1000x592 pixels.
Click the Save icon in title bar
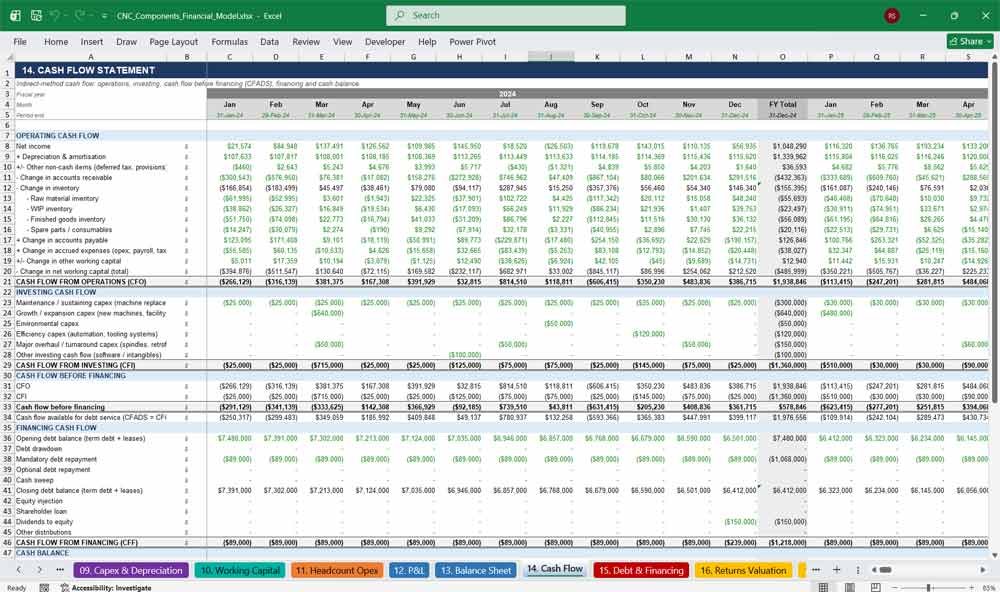36,15
